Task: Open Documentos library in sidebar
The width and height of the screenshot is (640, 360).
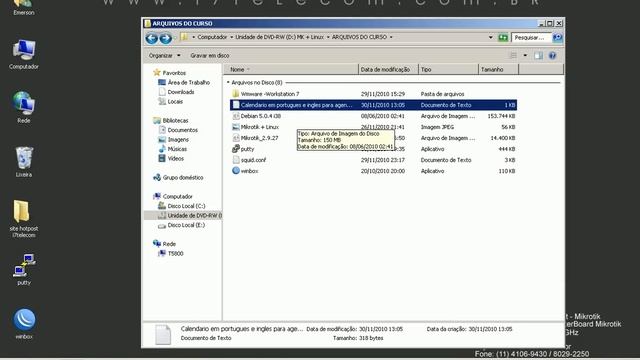Action: [x=182, y=130]
